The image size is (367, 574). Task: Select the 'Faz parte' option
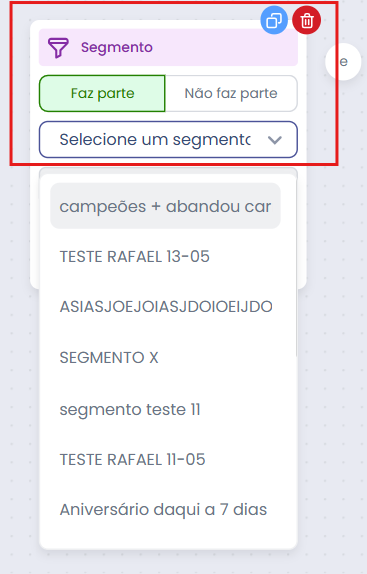[x=102, y=93]
